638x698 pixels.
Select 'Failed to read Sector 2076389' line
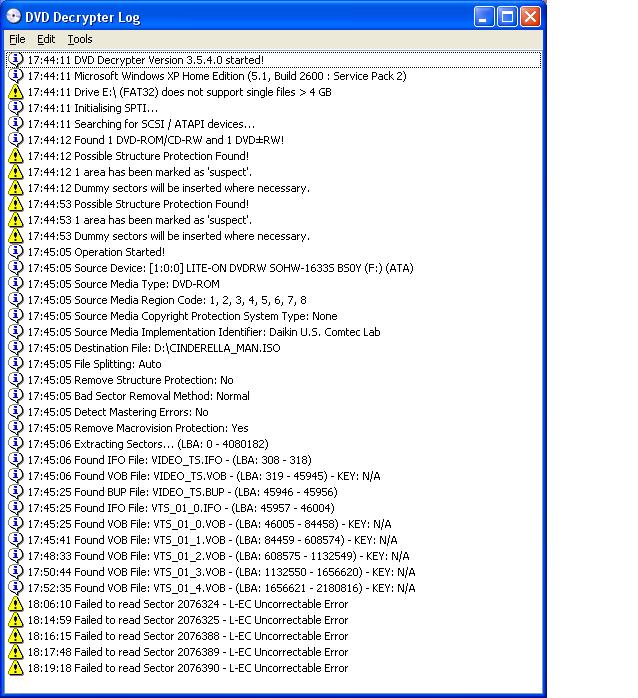coord(188,652)
